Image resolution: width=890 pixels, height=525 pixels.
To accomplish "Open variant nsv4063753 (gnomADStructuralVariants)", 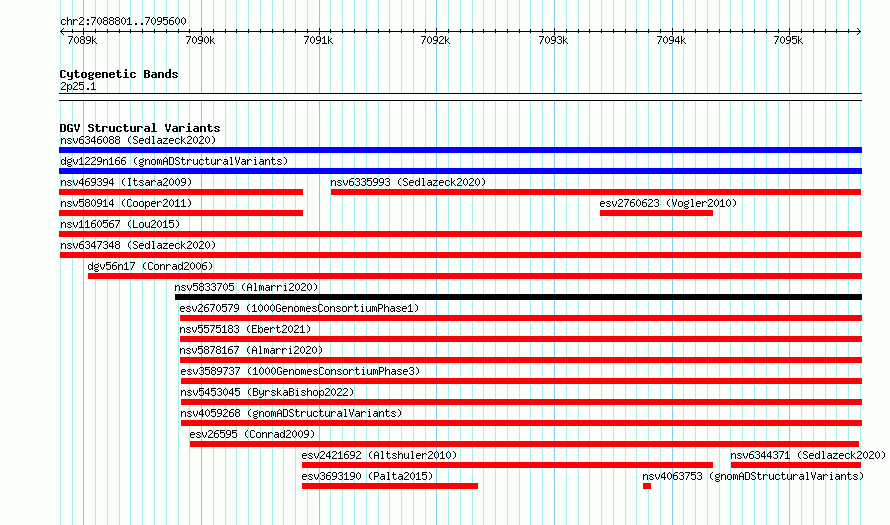I will click(x=753, y=476).
